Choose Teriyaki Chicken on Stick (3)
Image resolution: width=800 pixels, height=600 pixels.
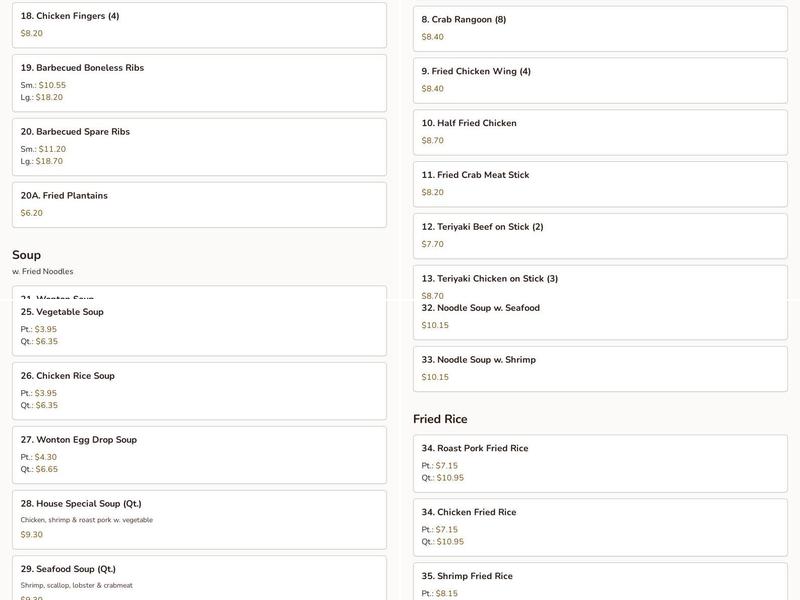click(x=601, y=283)
